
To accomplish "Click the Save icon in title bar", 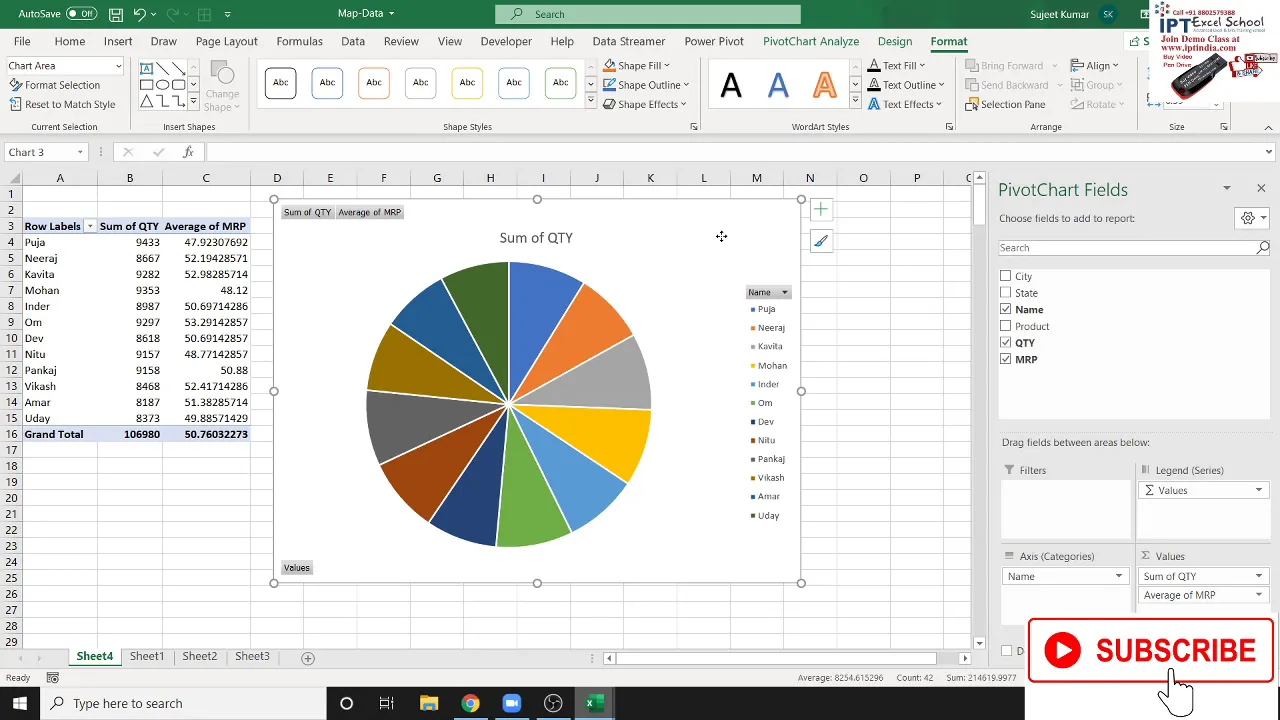I will [x=116, y=14].
